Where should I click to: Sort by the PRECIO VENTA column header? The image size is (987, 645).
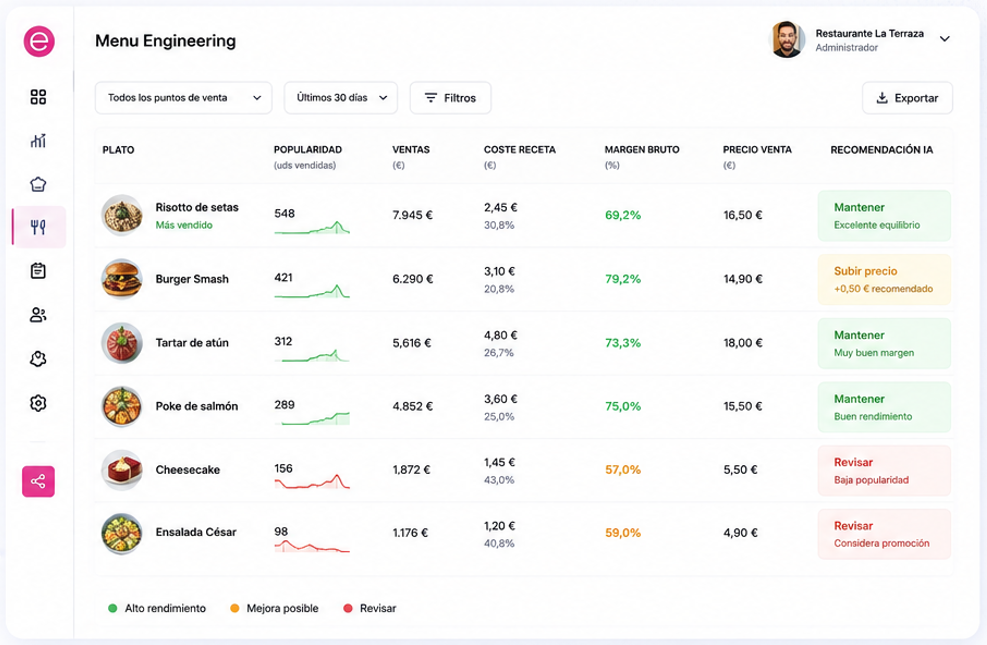(757, 150)
